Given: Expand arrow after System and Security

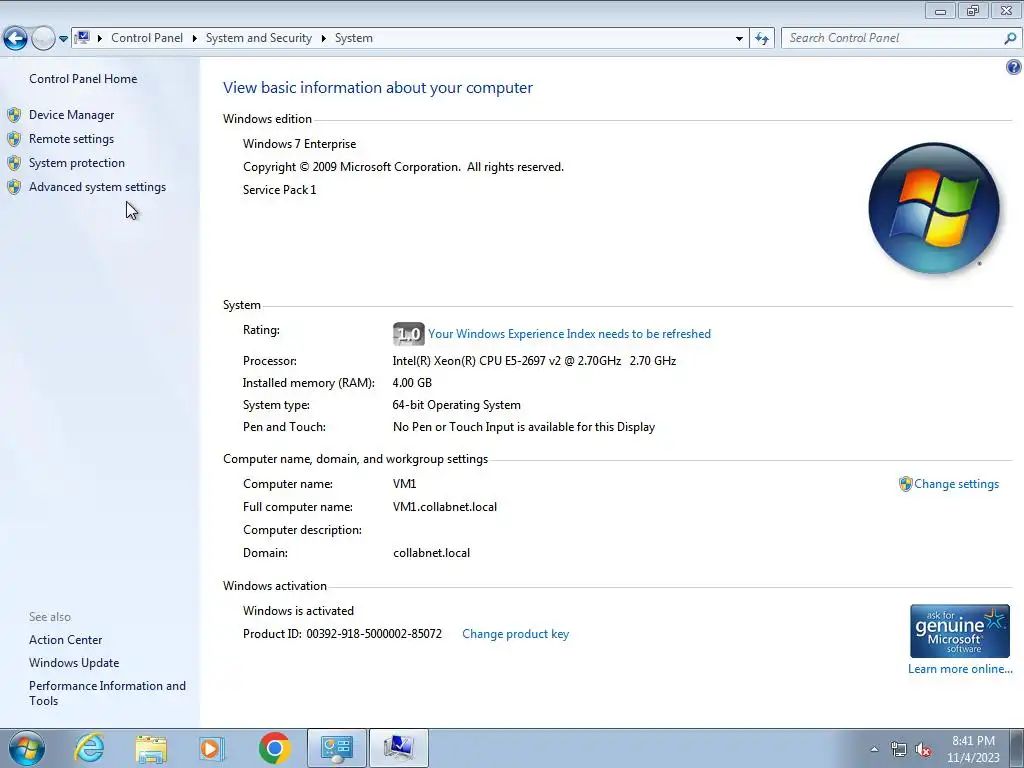Looking at the screenshot, I should (323, 38).
